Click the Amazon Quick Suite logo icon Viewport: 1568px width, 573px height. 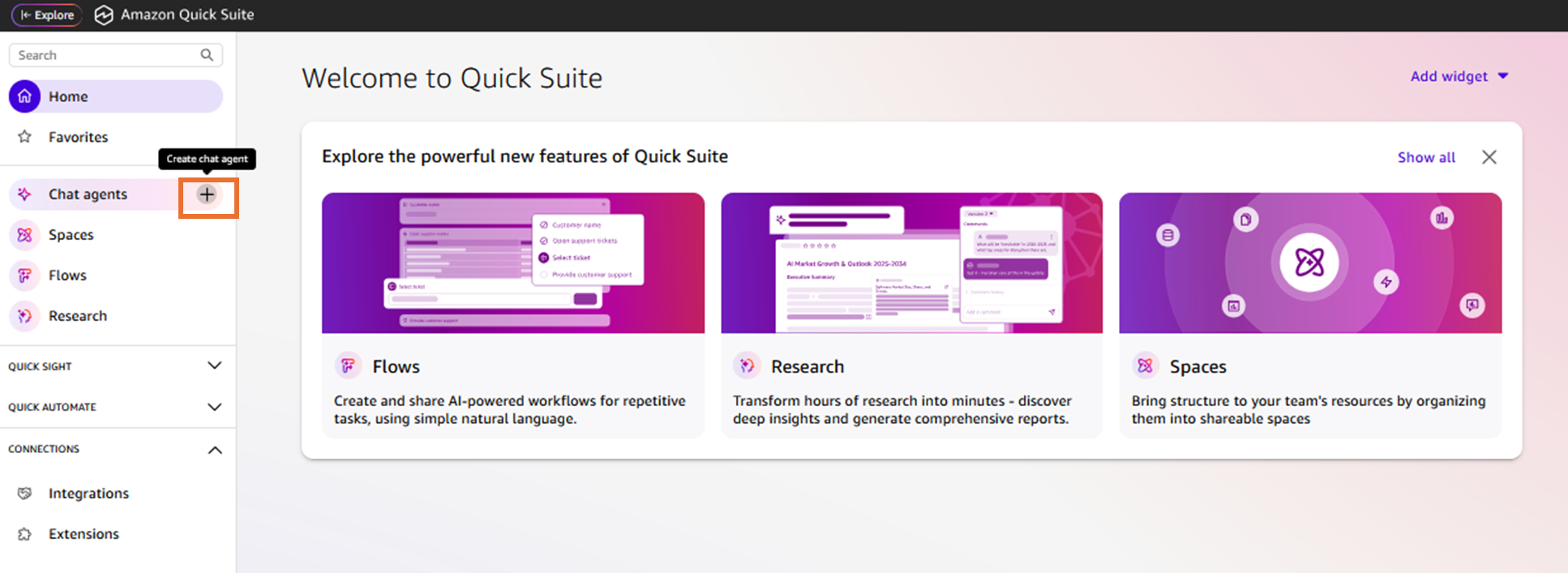coord(104,15)
